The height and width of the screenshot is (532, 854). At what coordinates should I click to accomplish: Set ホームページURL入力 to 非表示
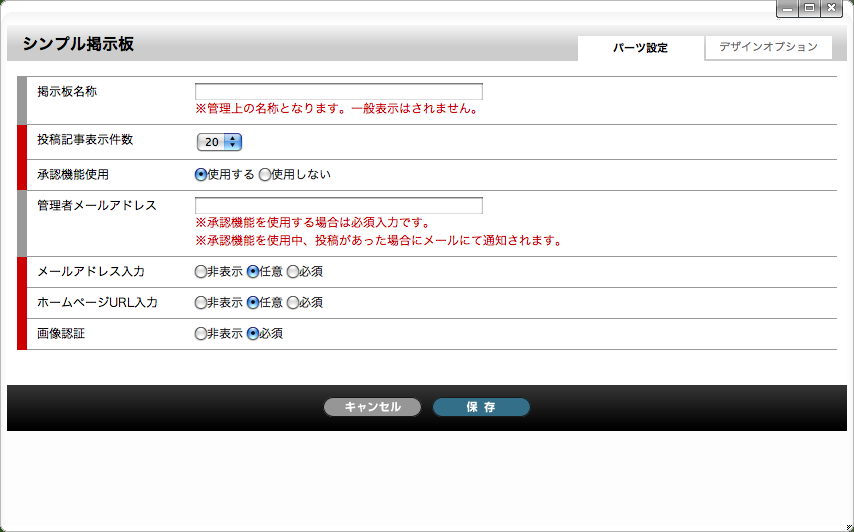[200, 303]
